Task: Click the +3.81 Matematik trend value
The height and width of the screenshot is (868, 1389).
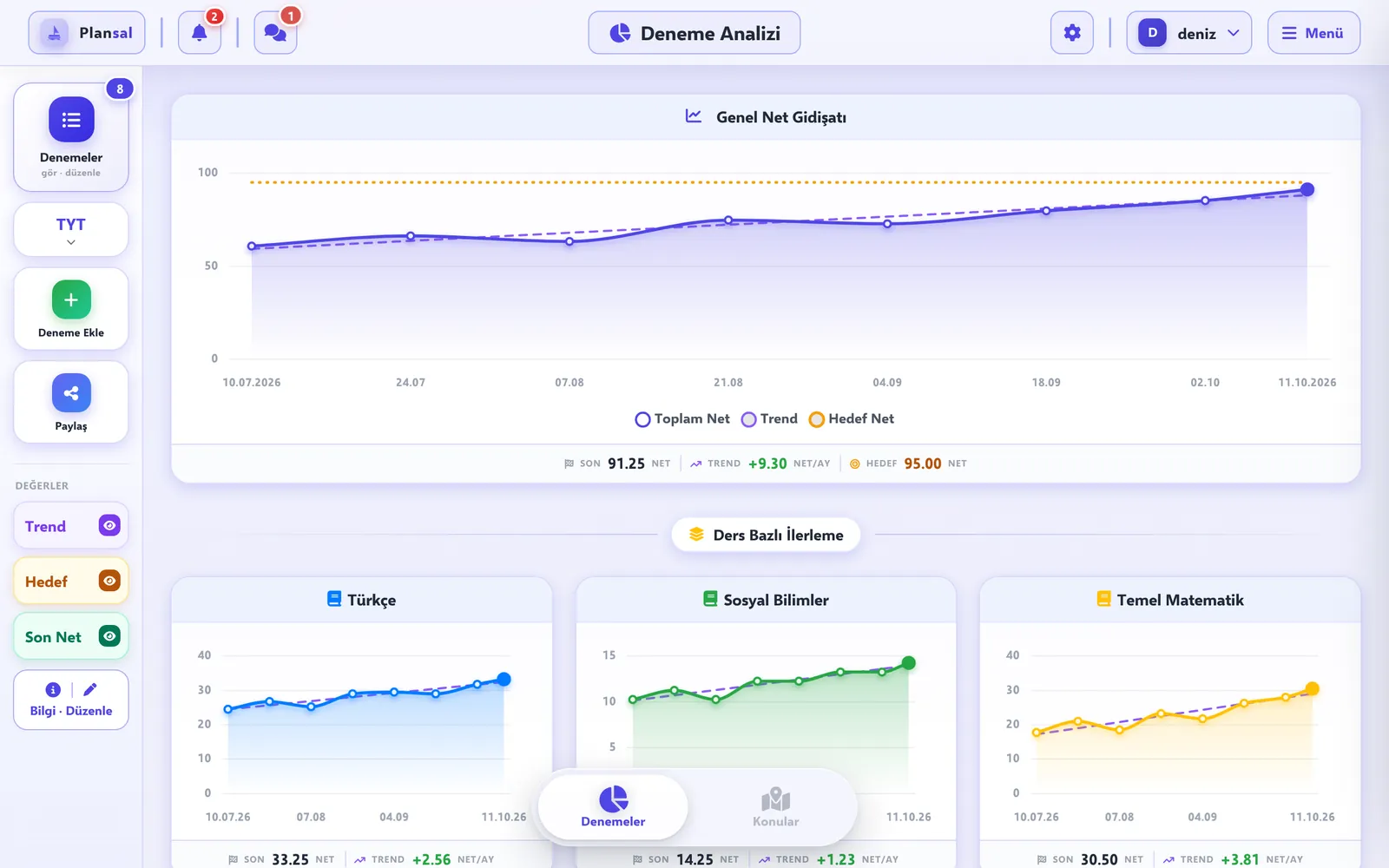Action: click(1240, 859)
